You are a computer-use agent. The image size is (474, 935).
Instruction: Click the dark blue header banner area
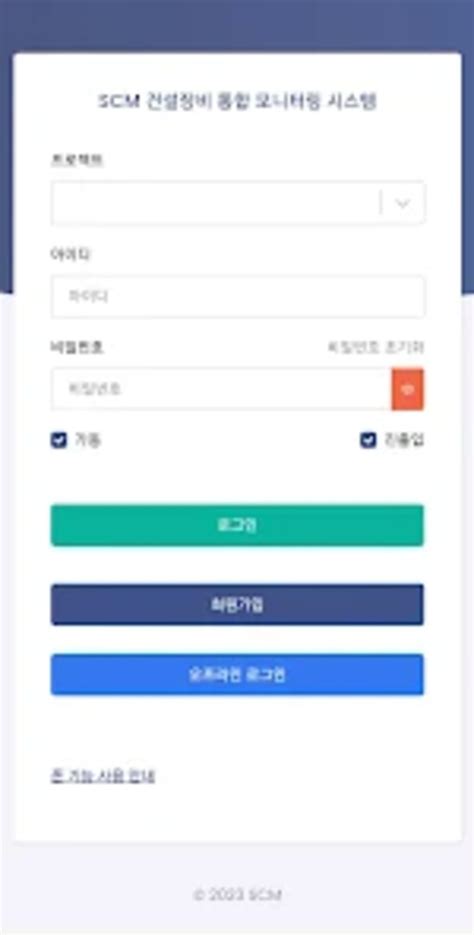237,25
